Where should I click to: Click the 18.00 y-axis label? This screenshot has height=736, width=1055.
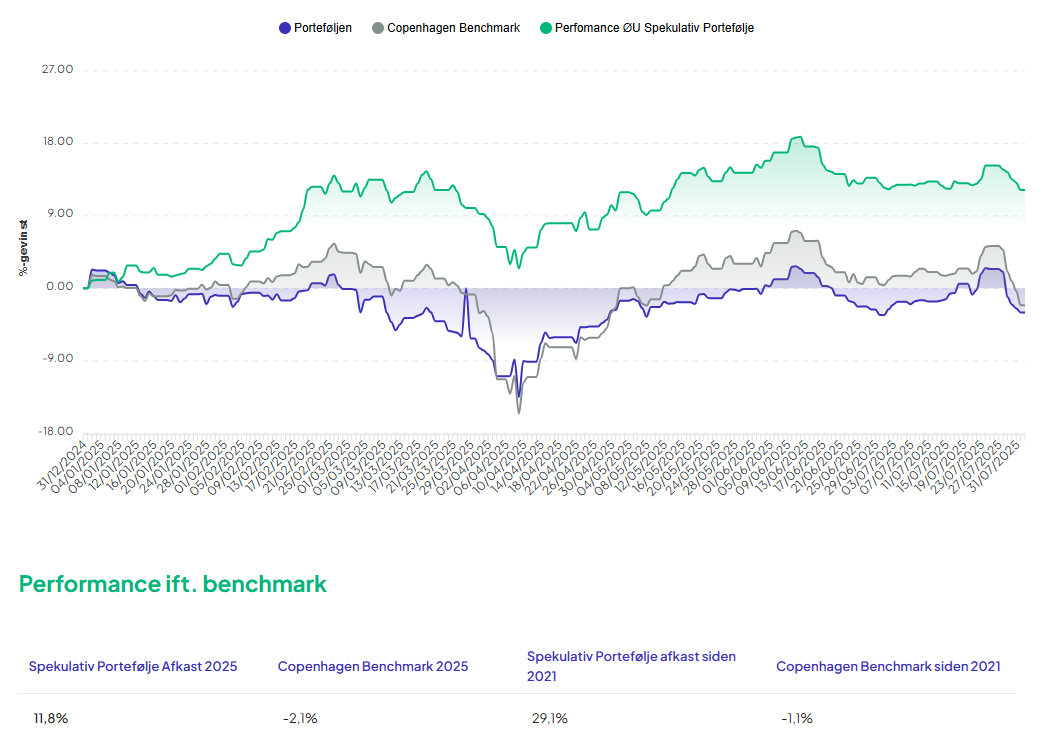57,142
